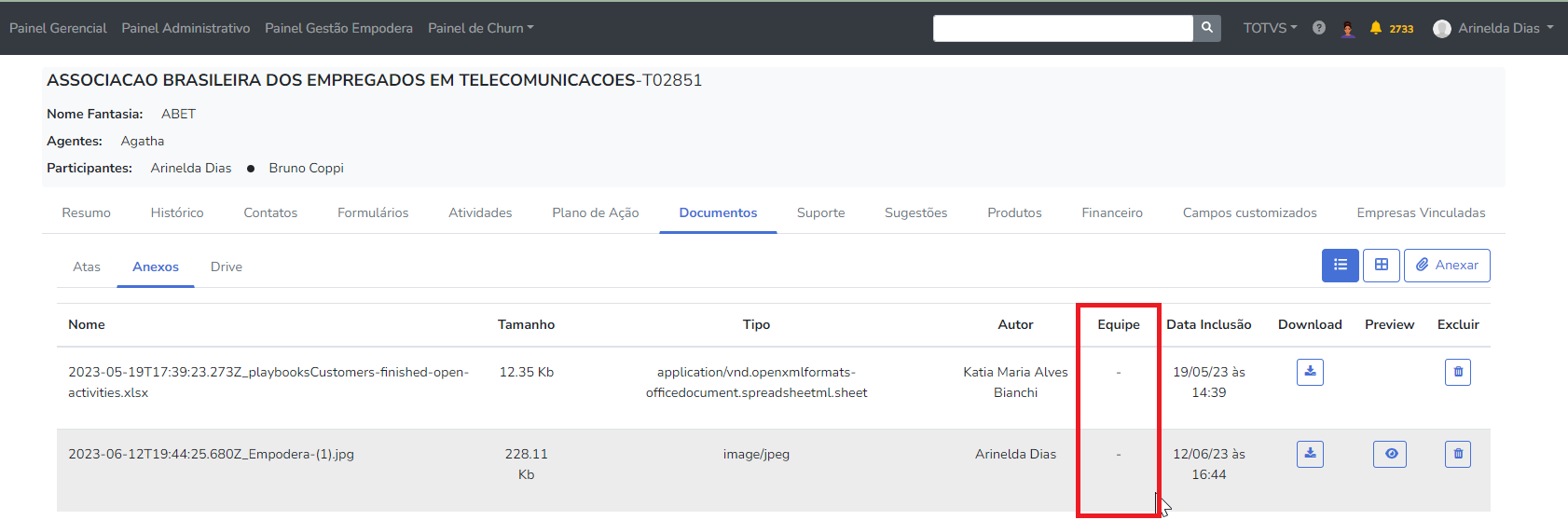Screen dimensions: 1568x520
Task: Open the Drive sub-tab
Action: [x=227, y=267]
